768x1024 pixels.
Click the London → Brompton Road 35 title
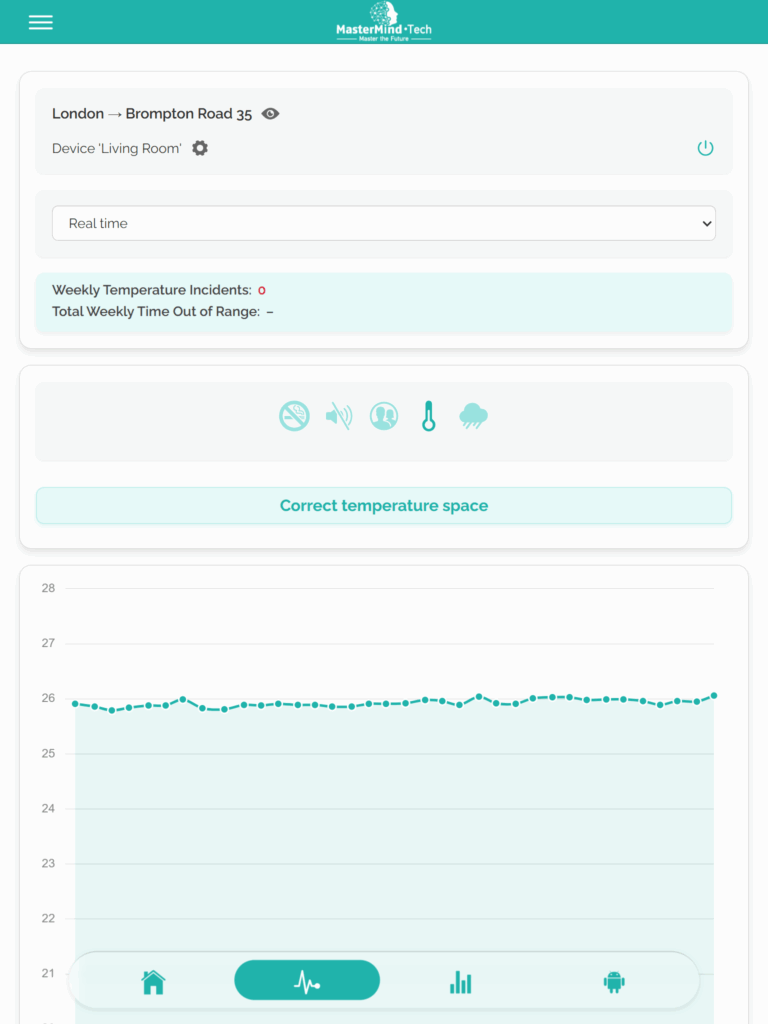click(152, 114)
